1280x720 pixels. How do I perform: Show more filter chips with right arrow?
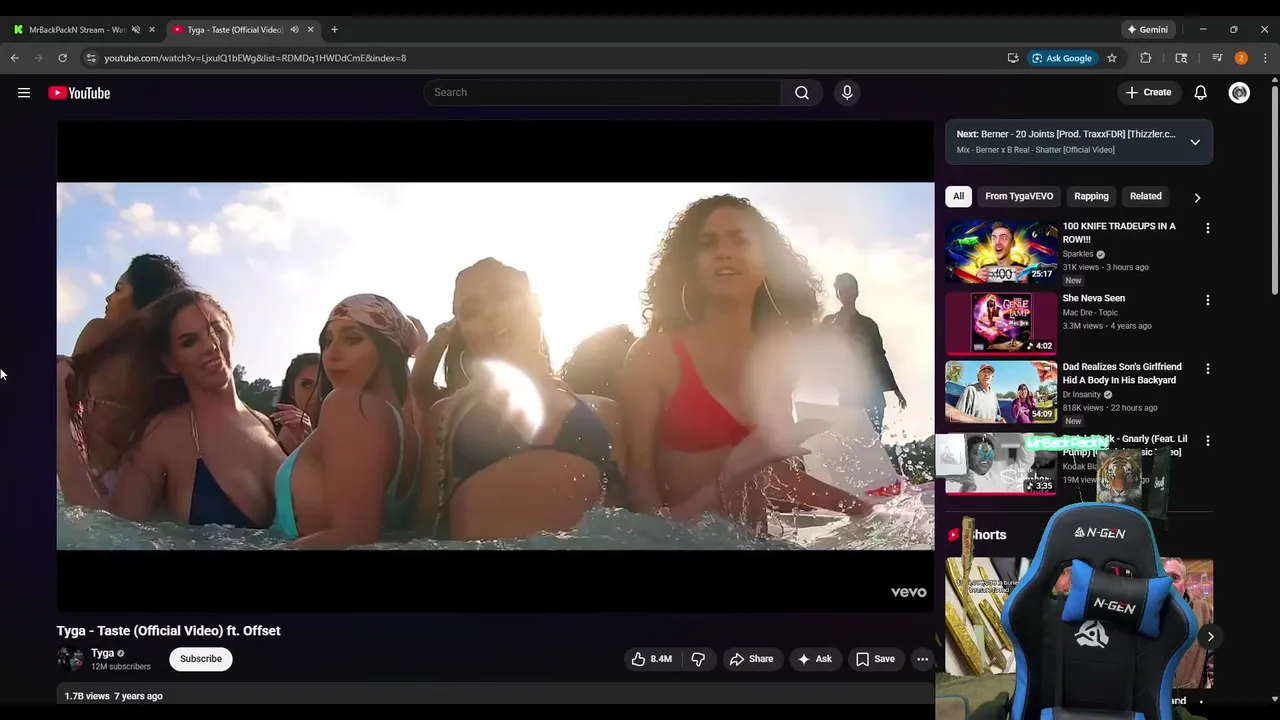1197,197
